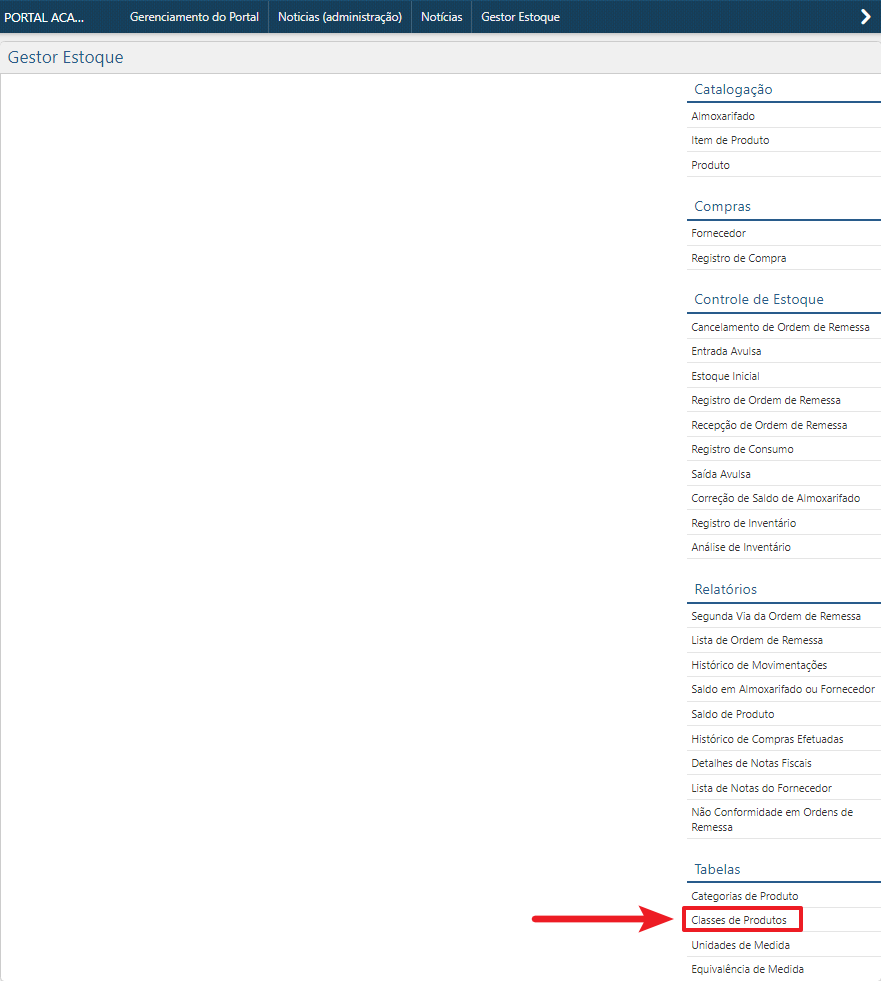
Task: Switch to the Notícias section
Action: (441, 16)
